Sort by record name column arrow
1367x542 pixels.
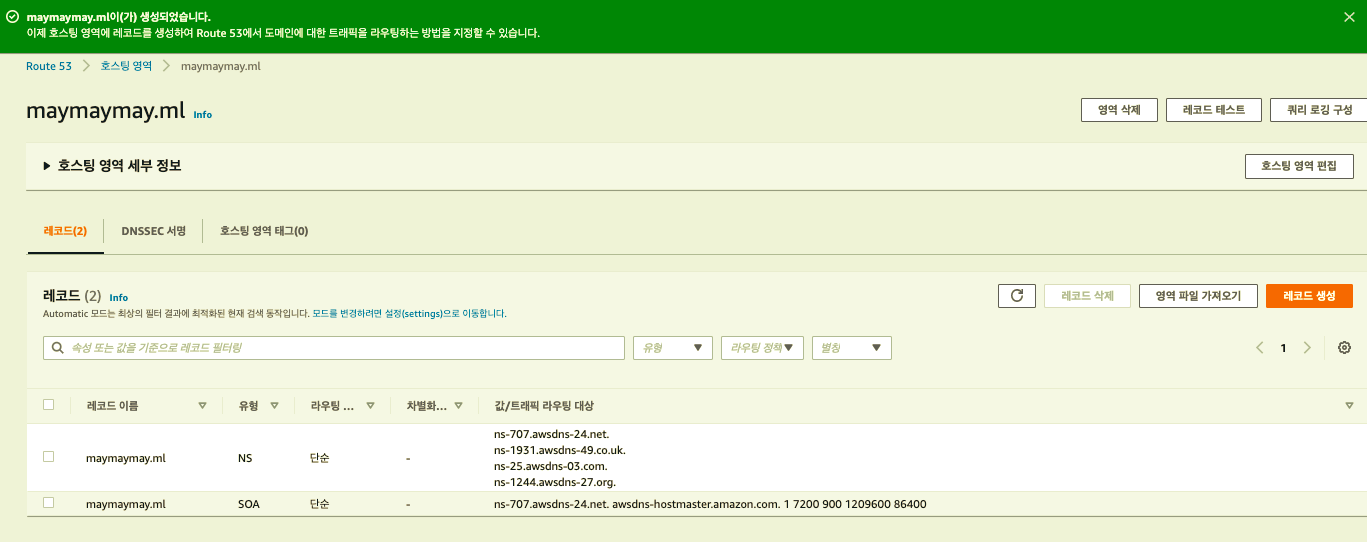coord(202,406)
